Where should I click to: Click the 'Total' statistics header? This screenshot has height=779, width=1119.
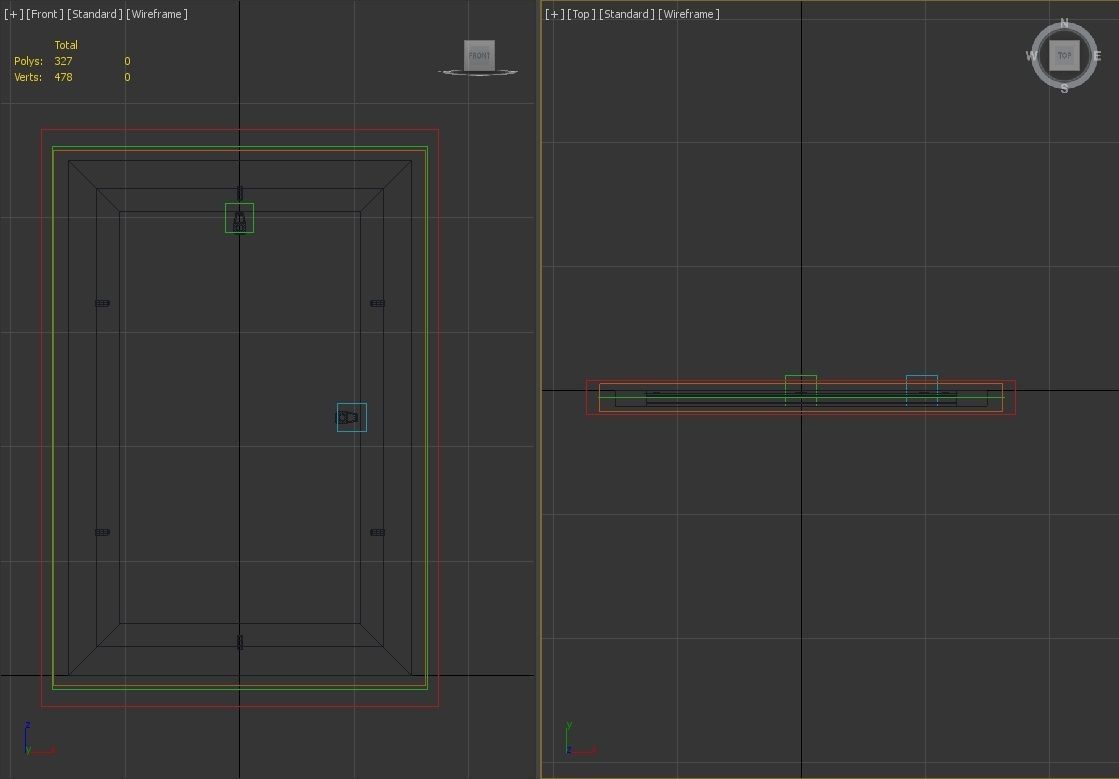click(66, 45)
